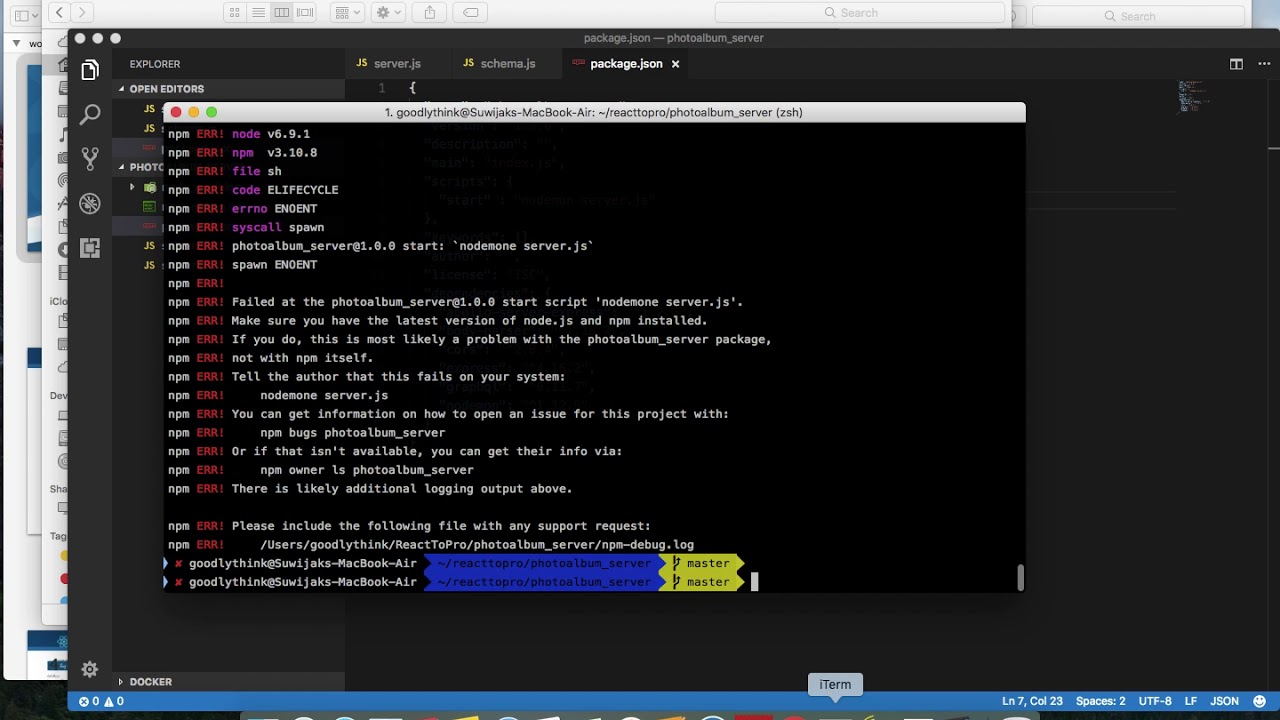Open the Source Control view icon

pos(90,158)
